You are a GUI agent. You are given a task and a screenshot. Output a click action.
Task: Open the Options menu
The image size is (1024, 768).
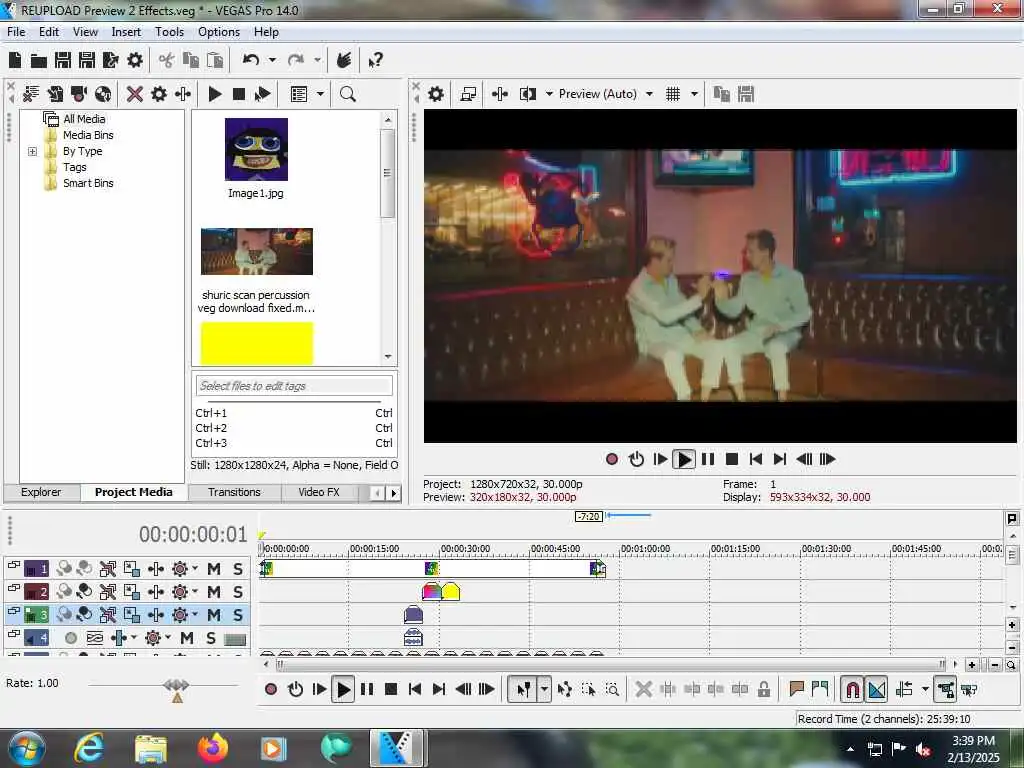coord(219,32)
